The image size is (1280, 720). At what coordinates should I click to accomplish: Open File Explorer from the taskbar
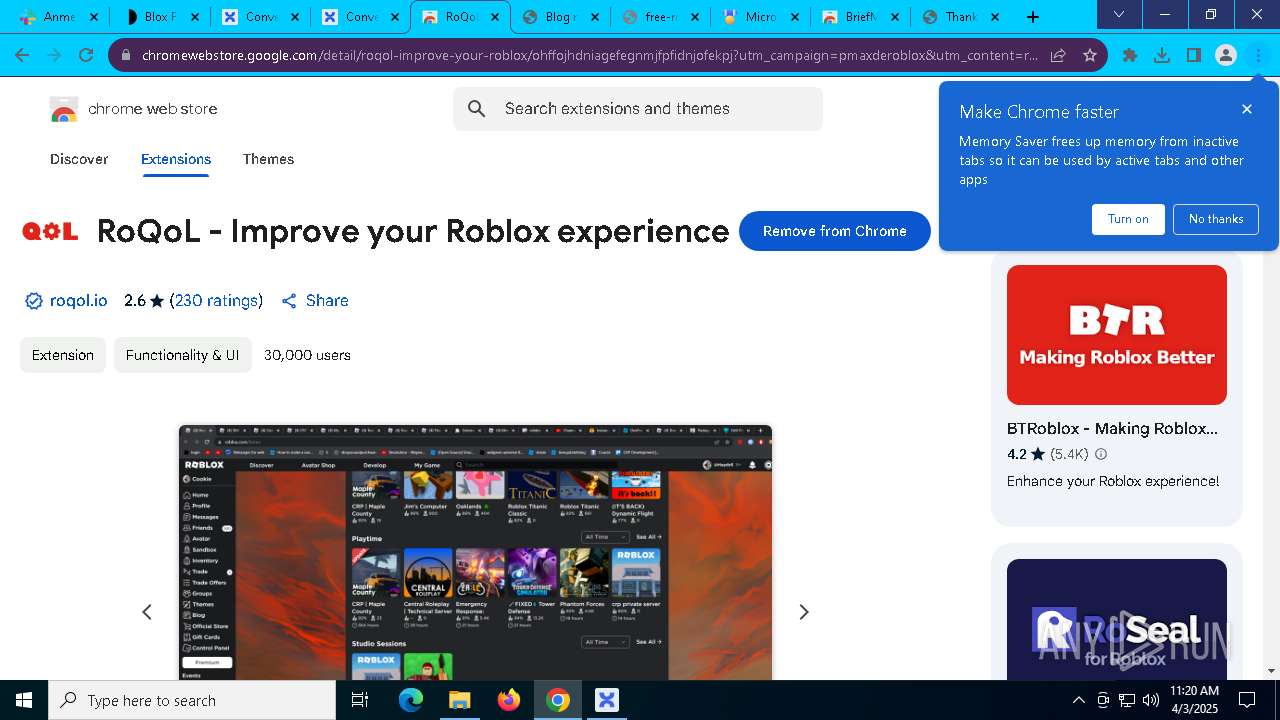point(459,700)
